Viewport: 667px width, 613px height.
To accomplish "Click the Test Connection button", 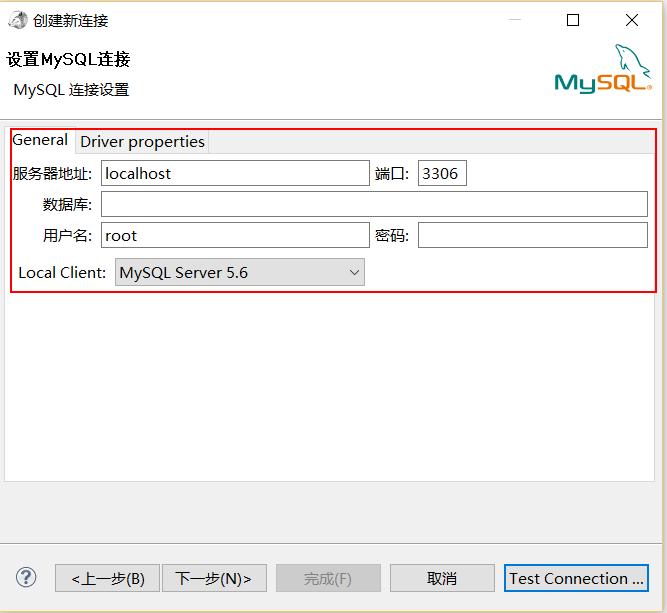I will [x=576, y=579].
